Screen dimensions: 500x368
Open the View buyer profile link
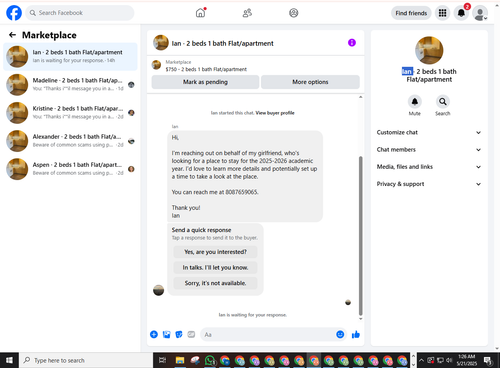pos(275,113)
